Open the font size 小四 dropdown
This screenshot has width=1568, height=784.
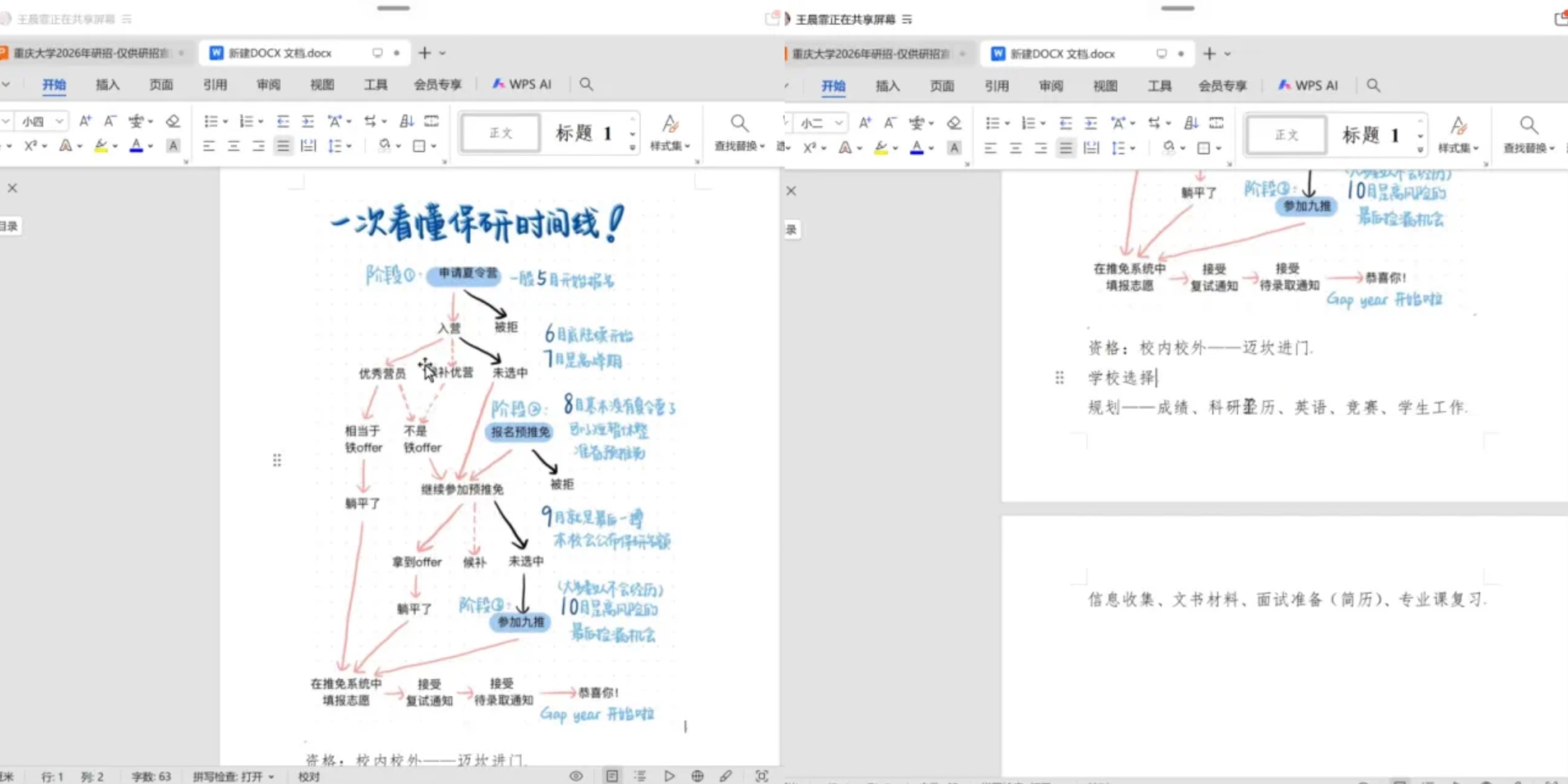click(59, 121)
